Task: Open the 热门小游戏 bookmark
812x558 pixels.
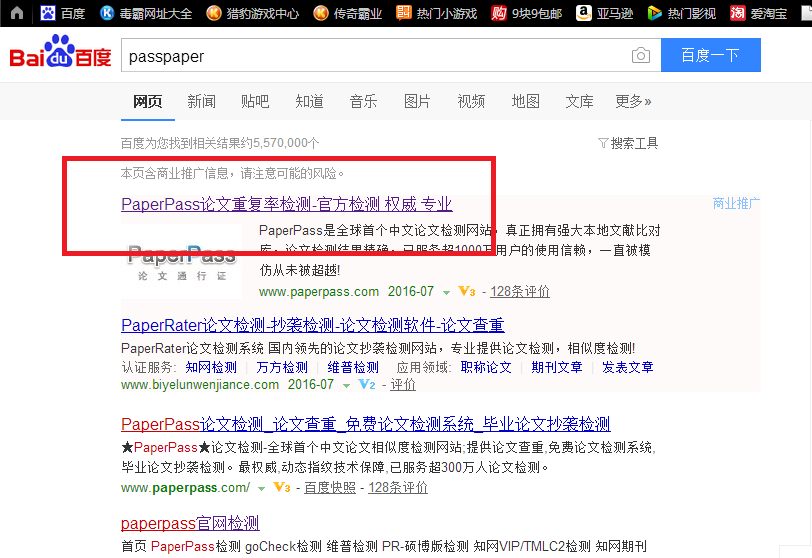Action: pyautogui.click(x=437, y=13)
